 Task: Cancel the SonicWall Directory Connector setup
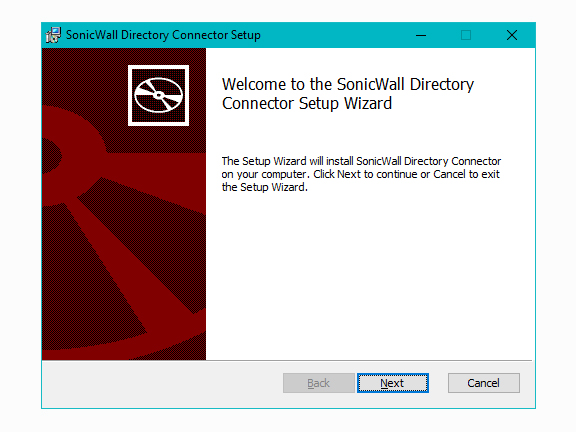(x=484, y=383)
